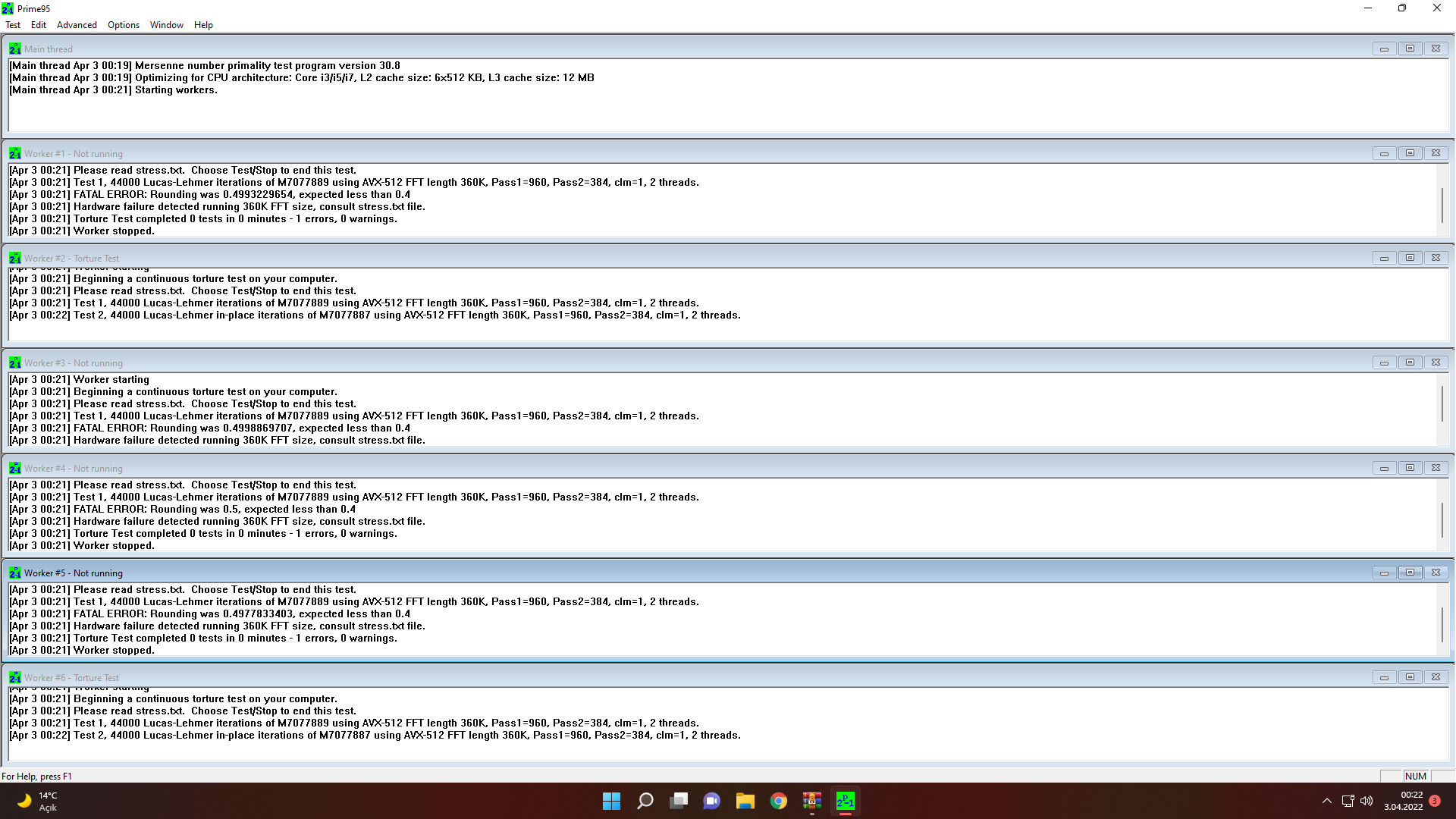This screenshot has width=1456, height=819.
Task: Open taskbar Search
Action: tap(645, 801)
